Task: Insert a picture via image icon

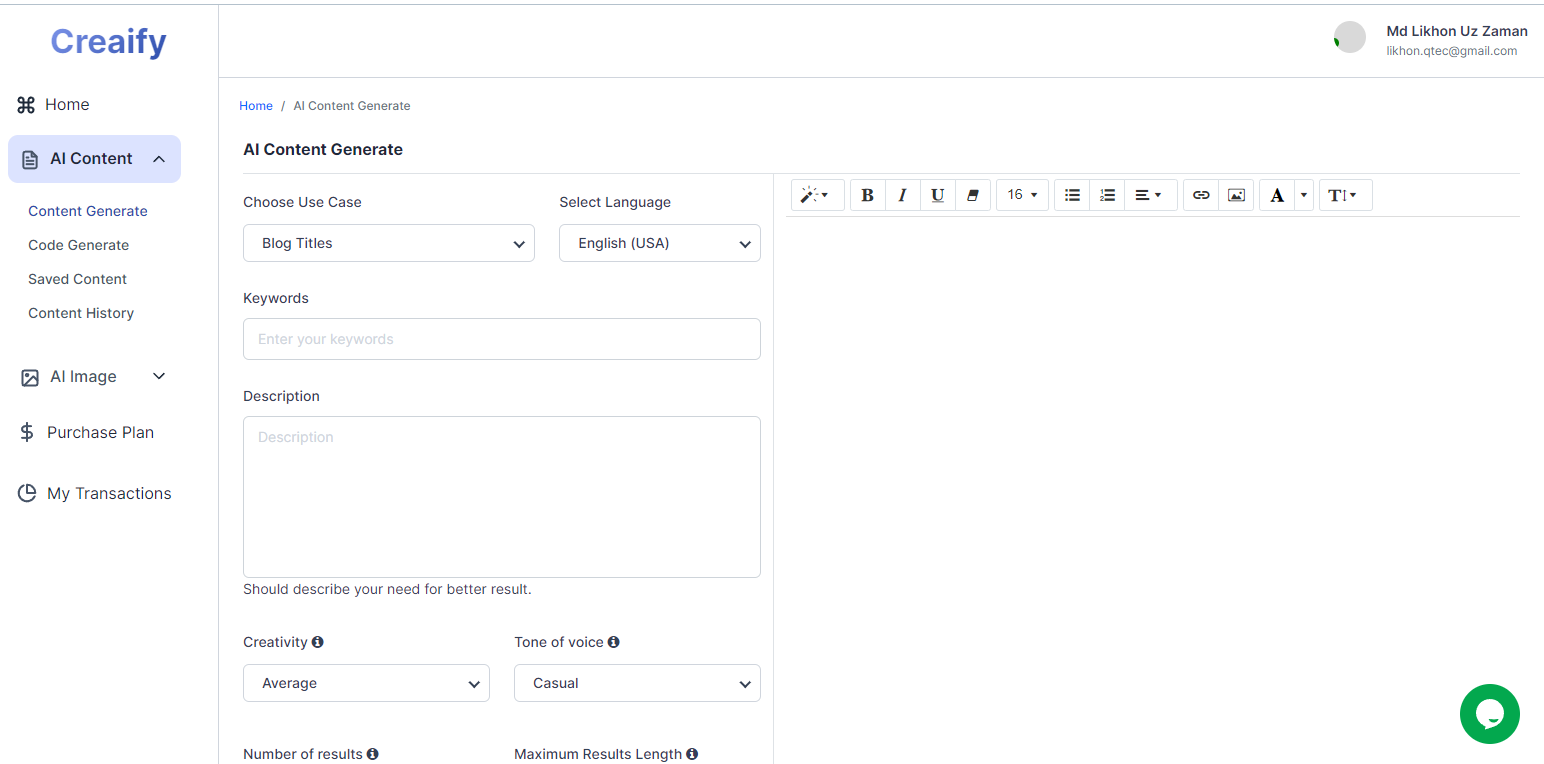Action: pyautogui.click(x=1236, y=195)
